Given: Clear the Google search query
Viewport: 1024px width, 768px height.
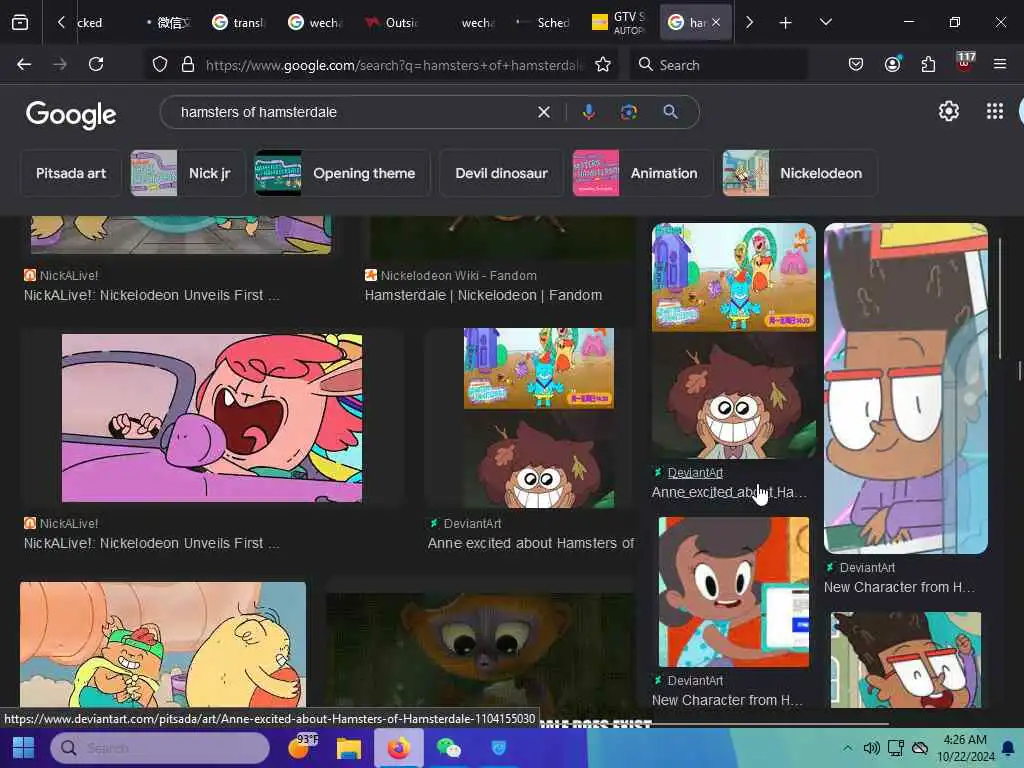Looking at the screenshot, I should (x=543, y=112).
